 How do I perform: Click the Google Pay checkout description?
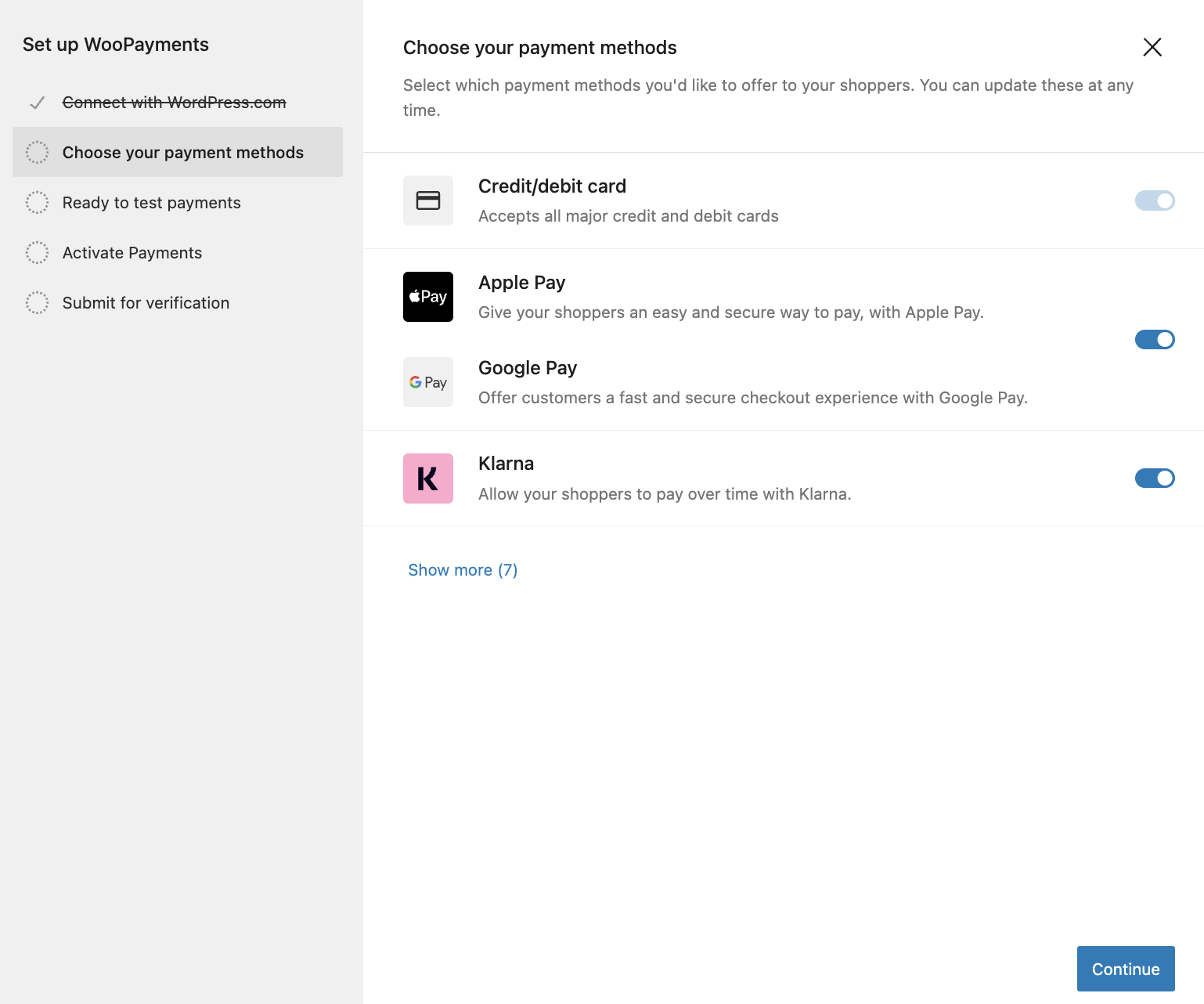[x=753, y=398]
